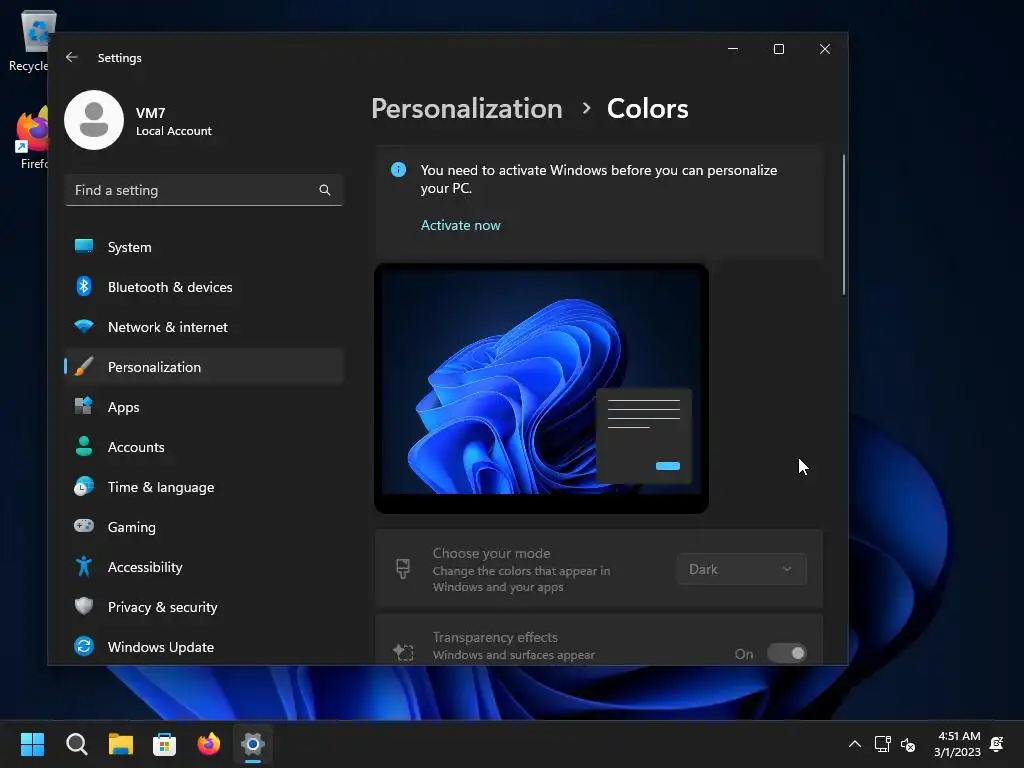Open the notification bell in tray
The image size is (1024, 768).
pos(997,744)
